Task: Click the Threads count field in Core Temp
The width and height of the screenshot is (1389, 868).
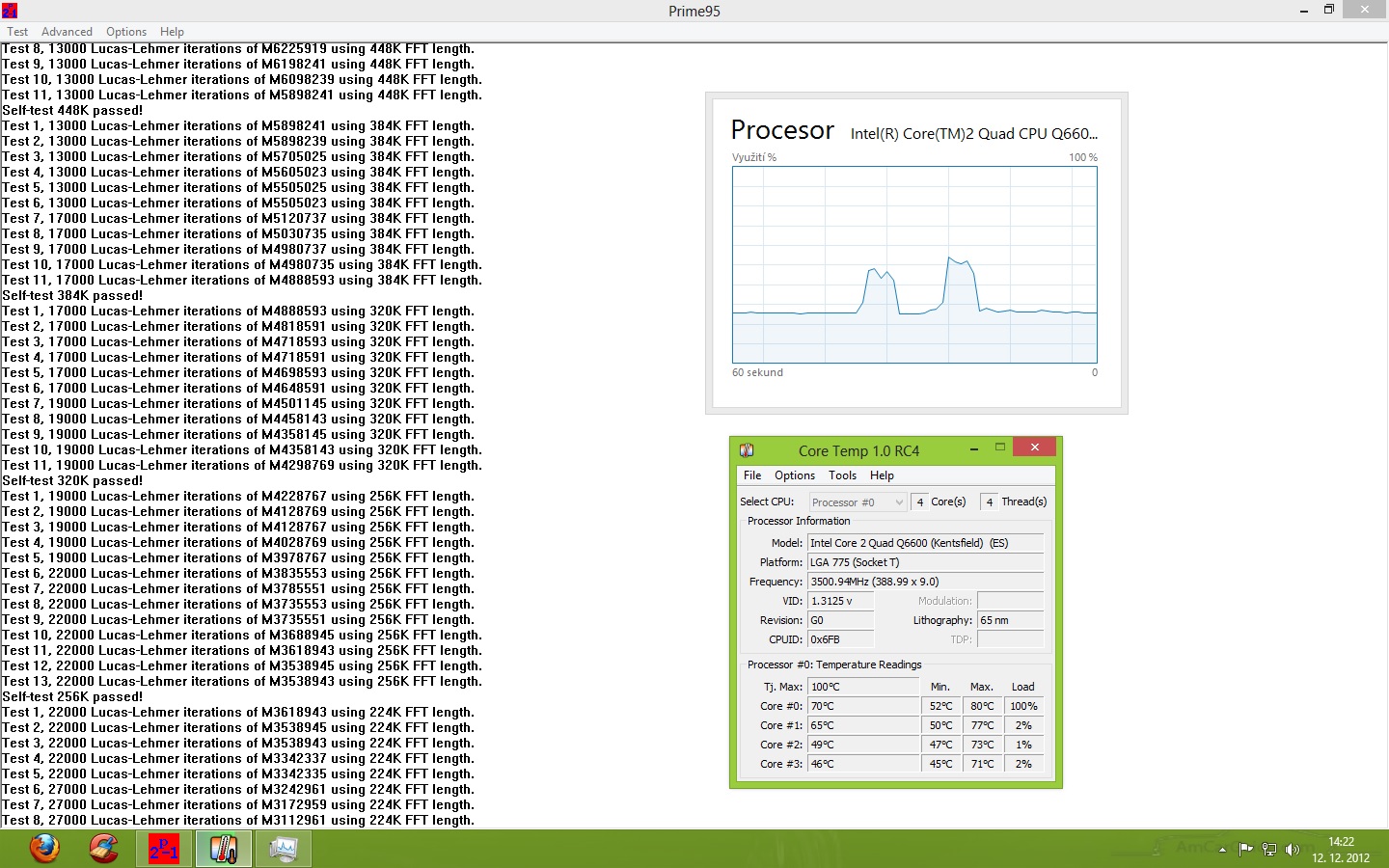Action: [989, 502]
